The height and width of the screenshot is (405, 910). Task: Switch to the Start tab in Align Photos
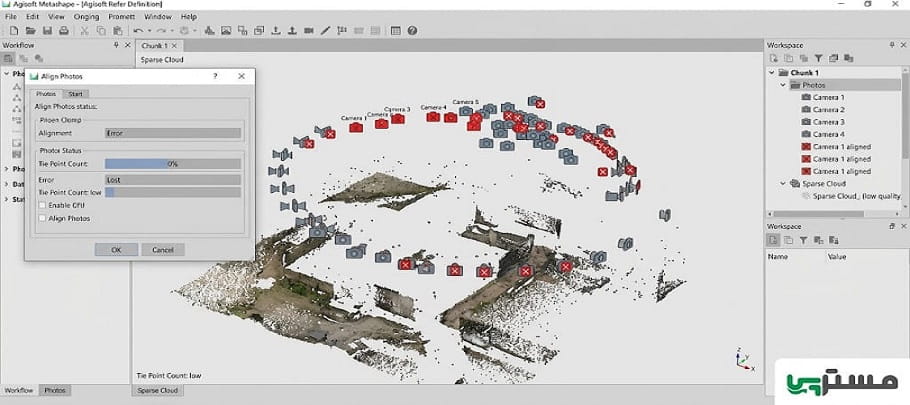(75, 93)
